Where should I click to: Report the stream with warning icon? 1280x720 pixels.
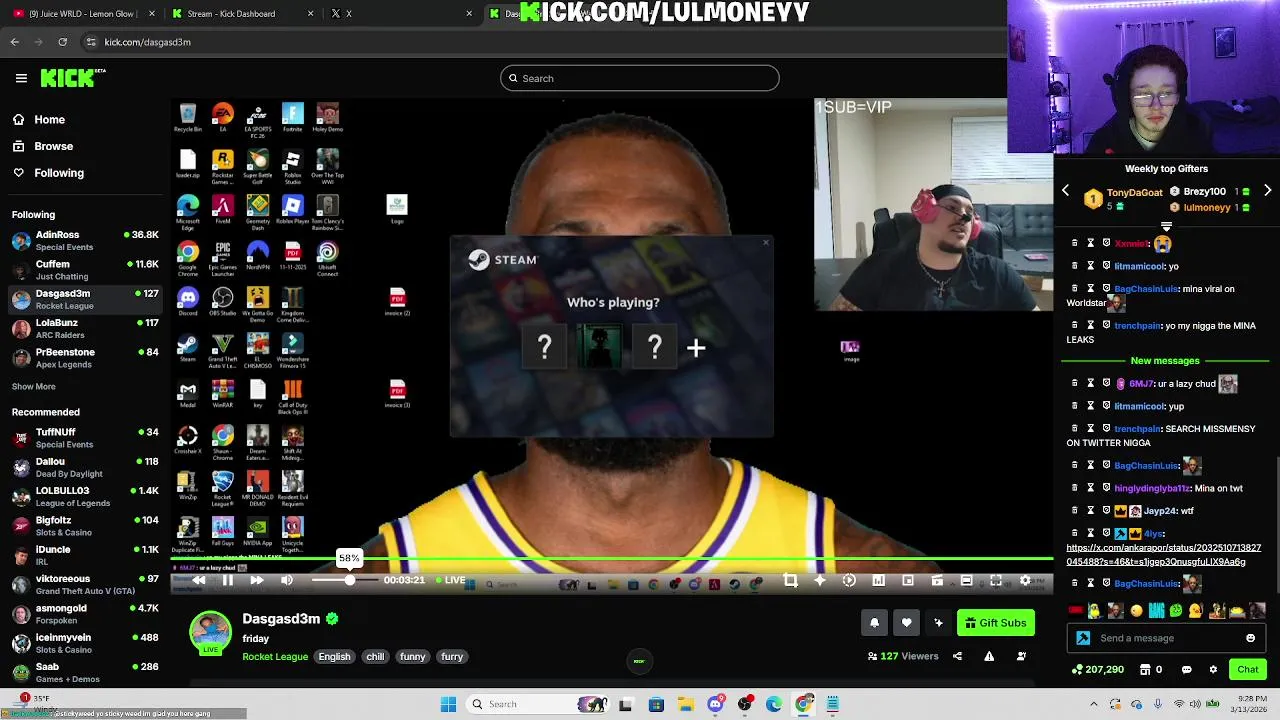(989, 656)
